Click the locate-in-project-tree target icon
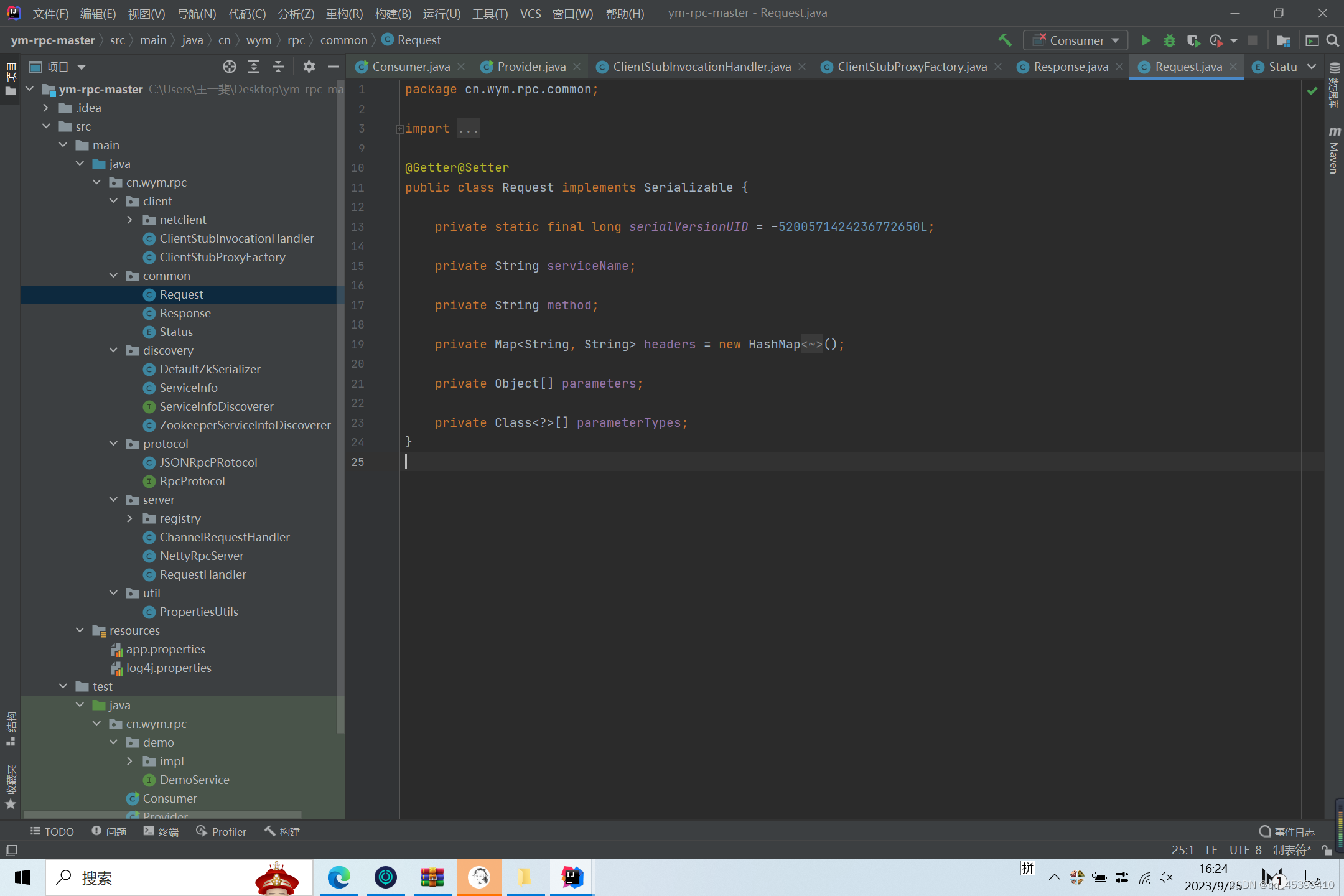 (x=230, y=67)
